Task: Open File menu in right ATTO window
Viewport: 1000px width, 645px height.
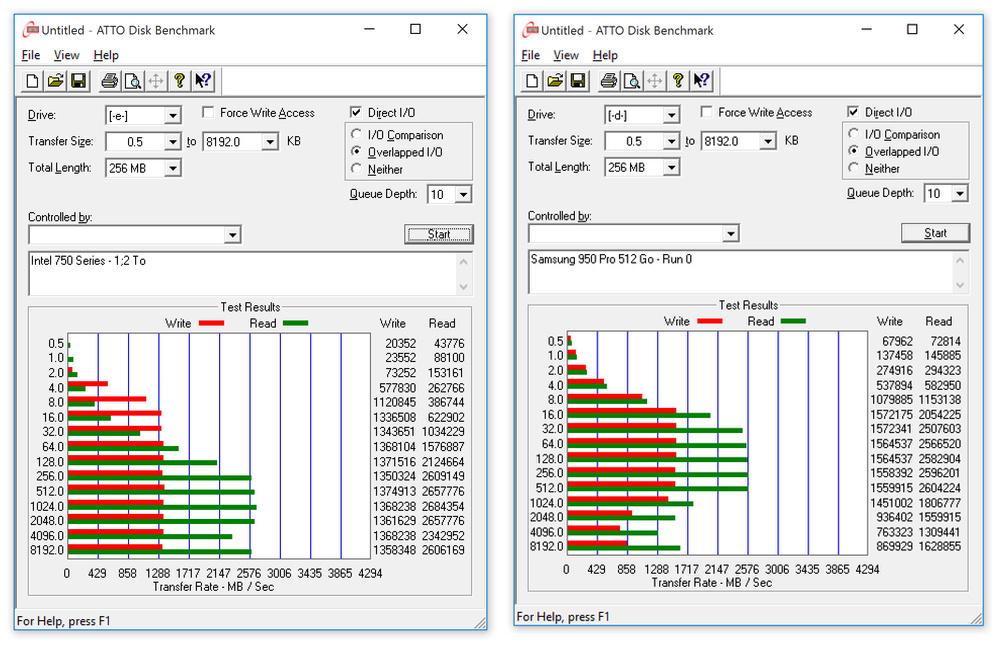Action: (x=530, y=56)
